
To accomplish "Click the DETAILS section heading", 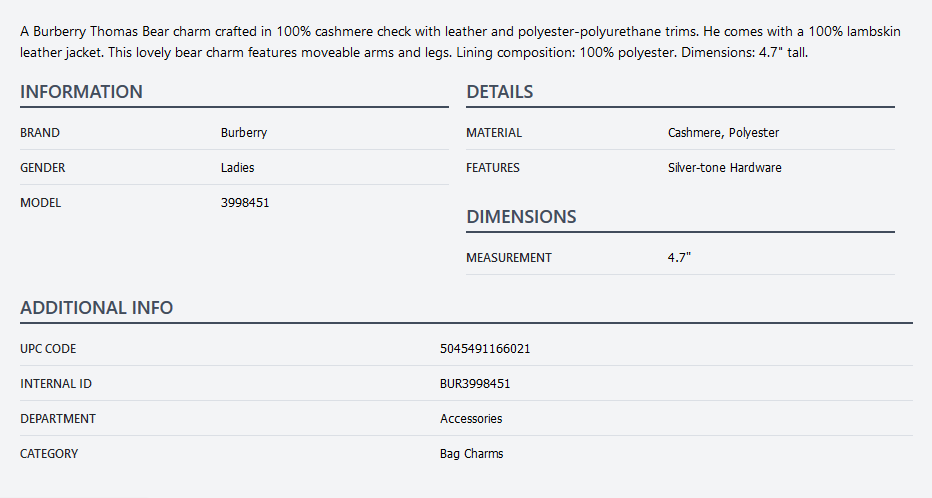I will [x=499, y=92].
